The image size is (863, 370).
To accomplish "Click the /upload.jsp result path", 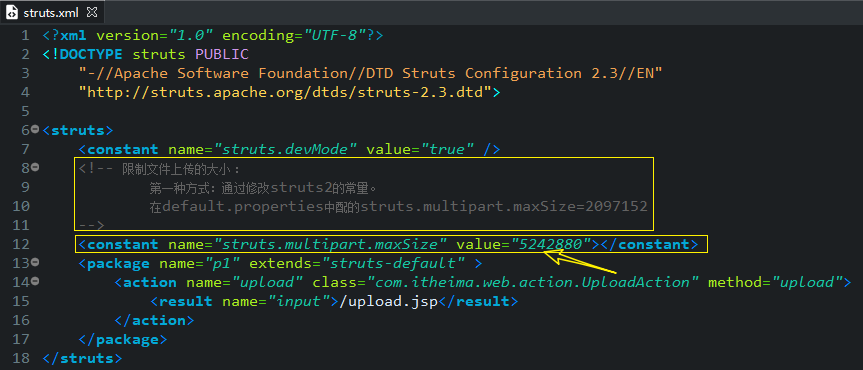I will coord(389,301).
